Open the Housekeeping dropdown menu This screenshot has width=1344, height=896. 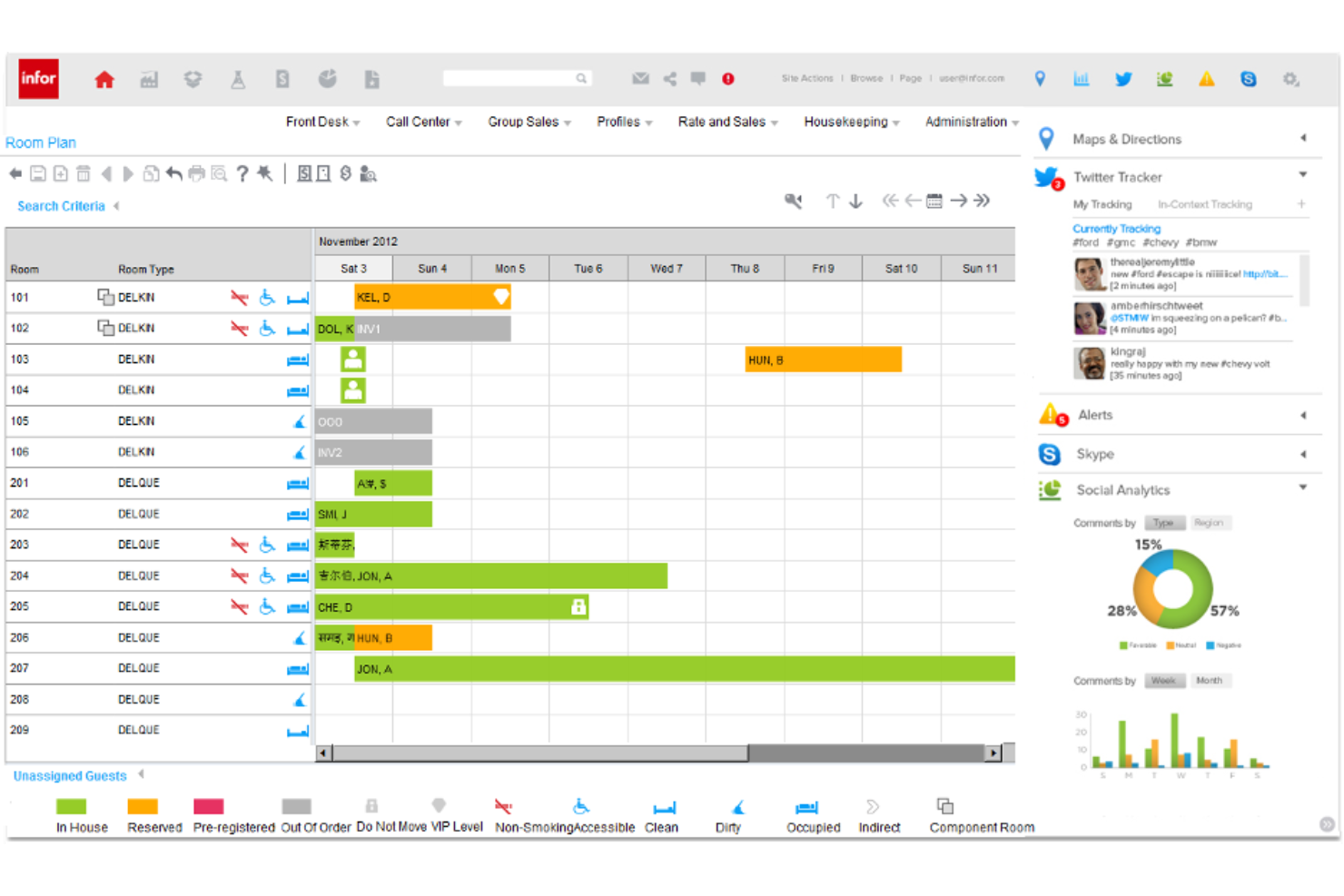coord(850,122)
